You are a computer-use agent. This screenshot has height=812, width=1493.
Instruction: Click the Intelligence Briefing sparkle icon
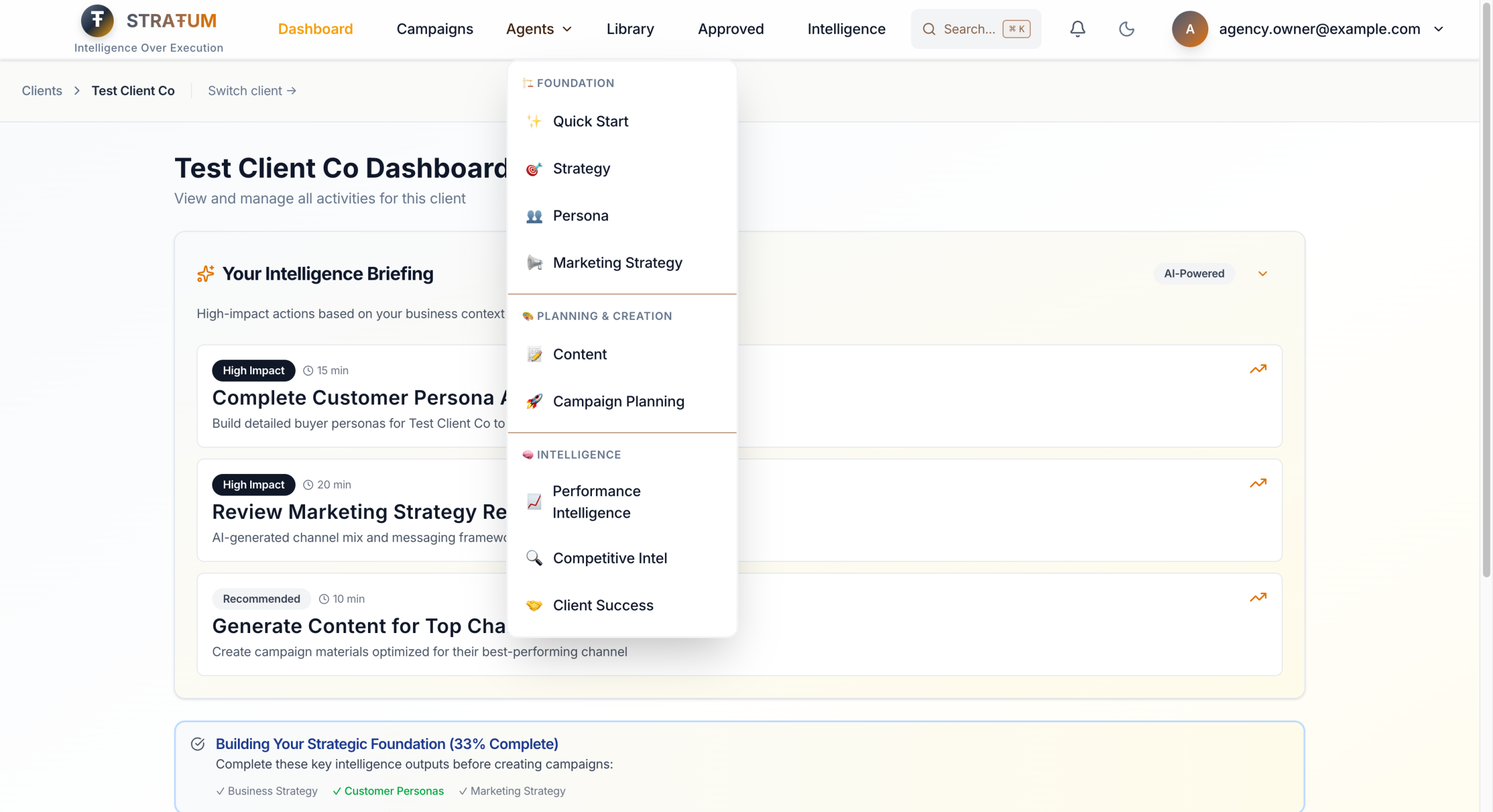(x=205, y=273)
